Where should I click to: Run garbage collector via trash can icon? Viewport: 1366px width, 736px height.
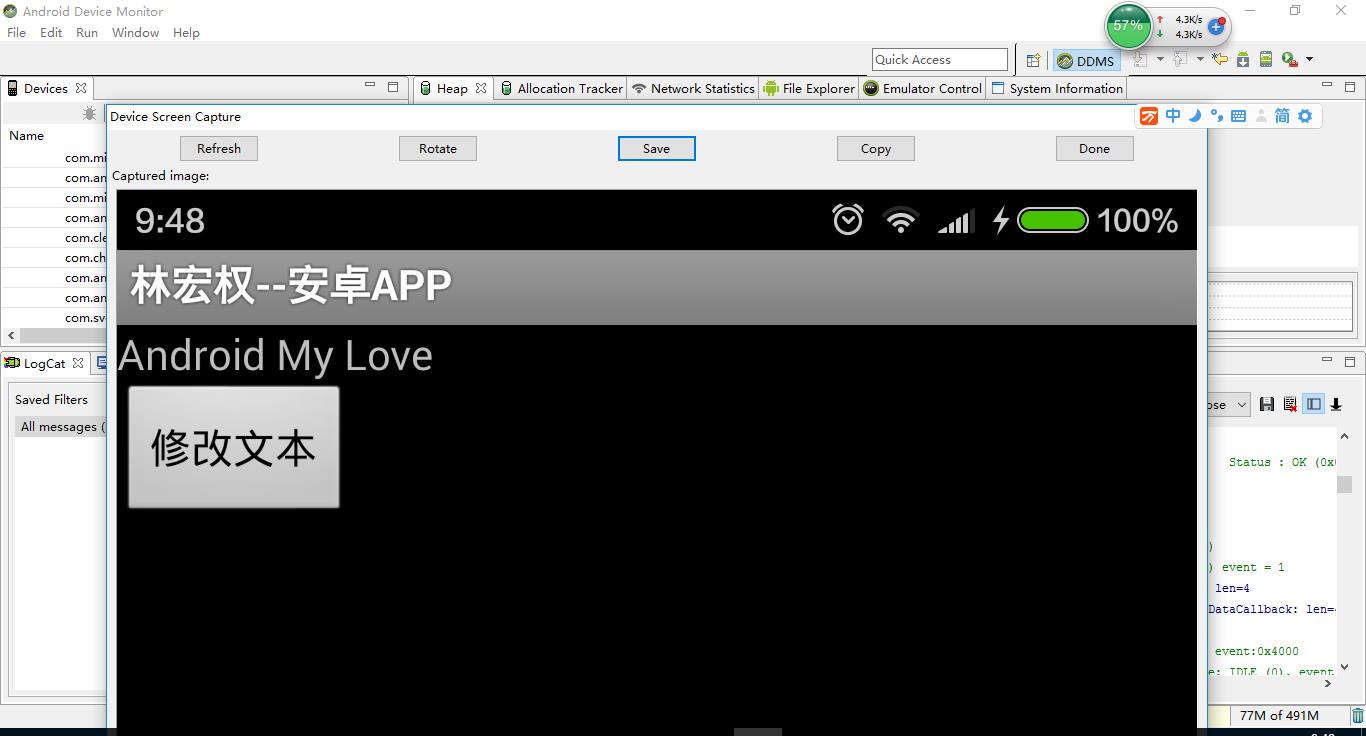(1357, 715)
